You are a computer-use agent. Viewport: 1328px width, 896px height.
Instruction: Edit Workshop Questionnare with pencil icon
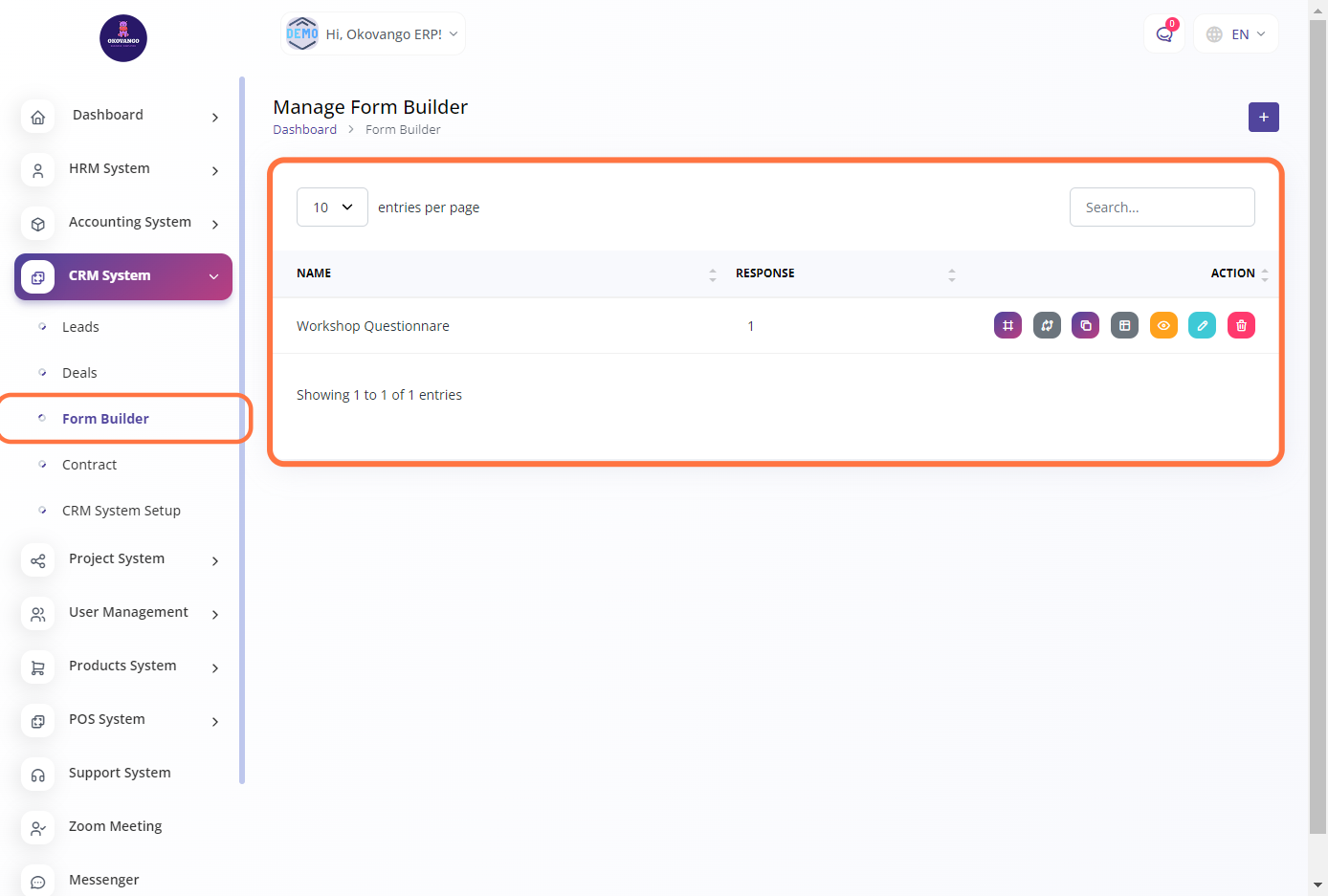coord(1202,326)
